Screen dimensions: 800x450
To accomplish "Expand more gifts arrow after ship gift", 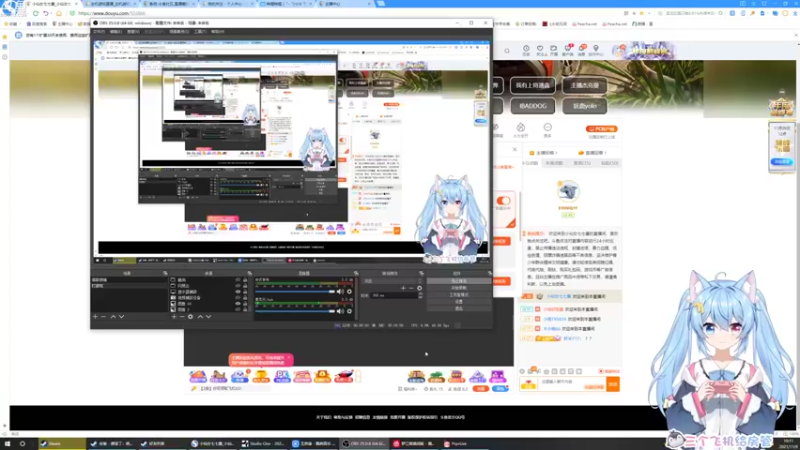I will click(x=358, y=377).
